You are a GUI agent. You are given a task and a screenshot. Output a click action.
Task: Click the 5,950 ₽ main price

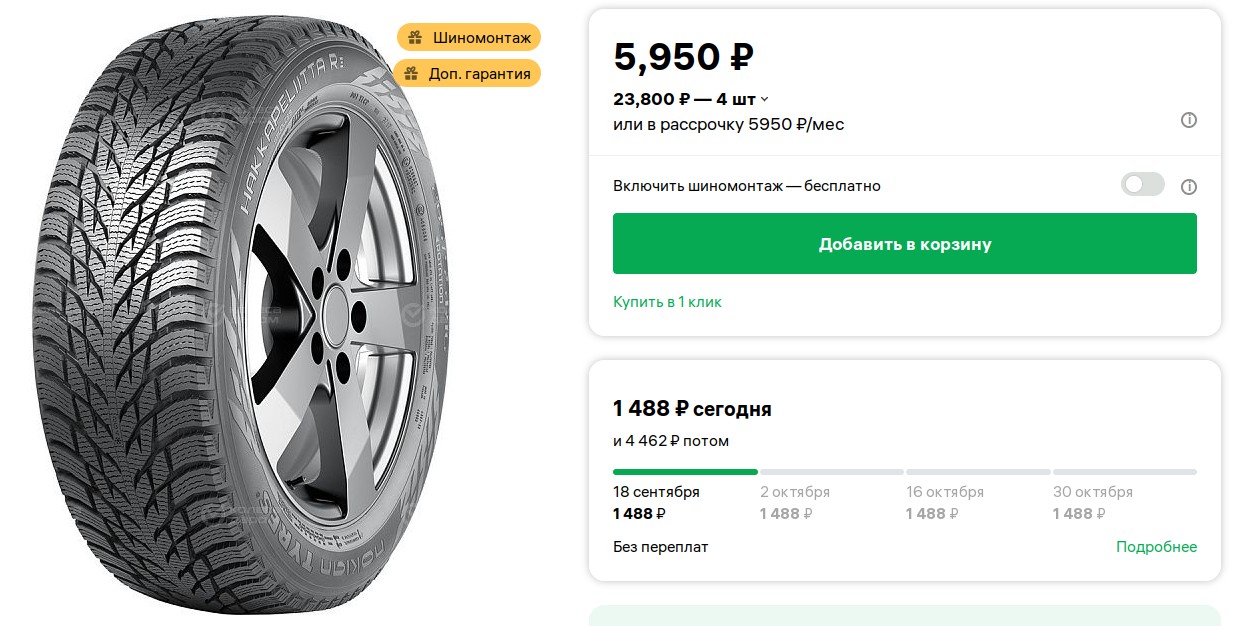point(683,57)
